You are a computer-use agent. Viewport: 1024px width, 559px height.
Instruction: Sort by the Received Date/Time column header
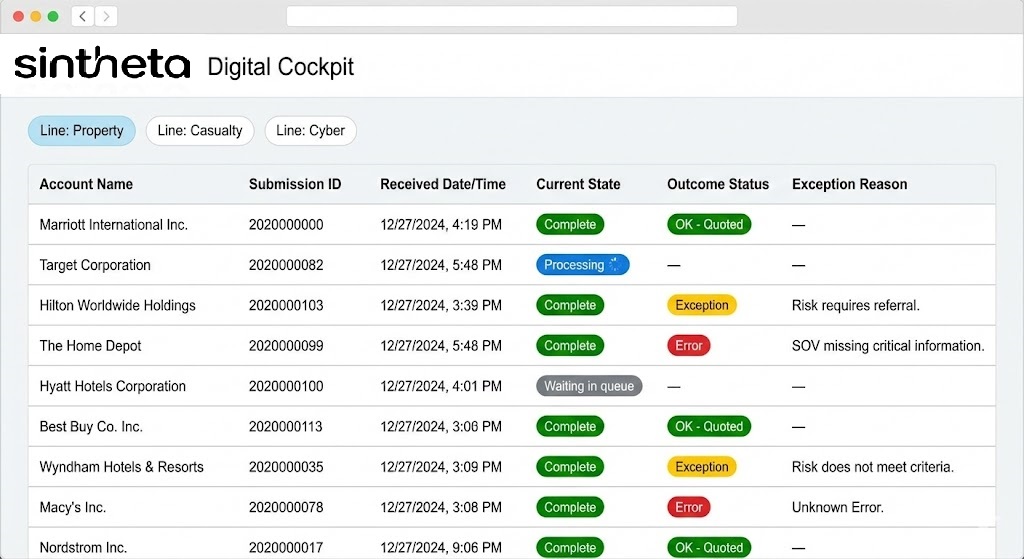pyautogui.click(x=443, y=184)
